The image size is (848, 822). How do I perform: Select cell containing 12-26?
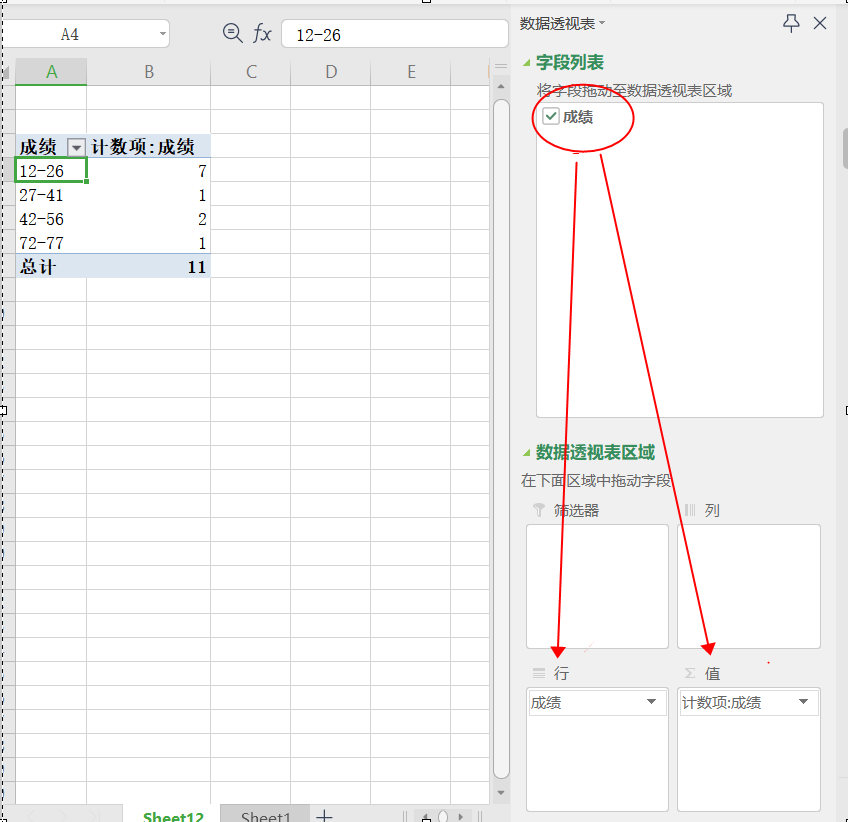[x=51, y=171]
